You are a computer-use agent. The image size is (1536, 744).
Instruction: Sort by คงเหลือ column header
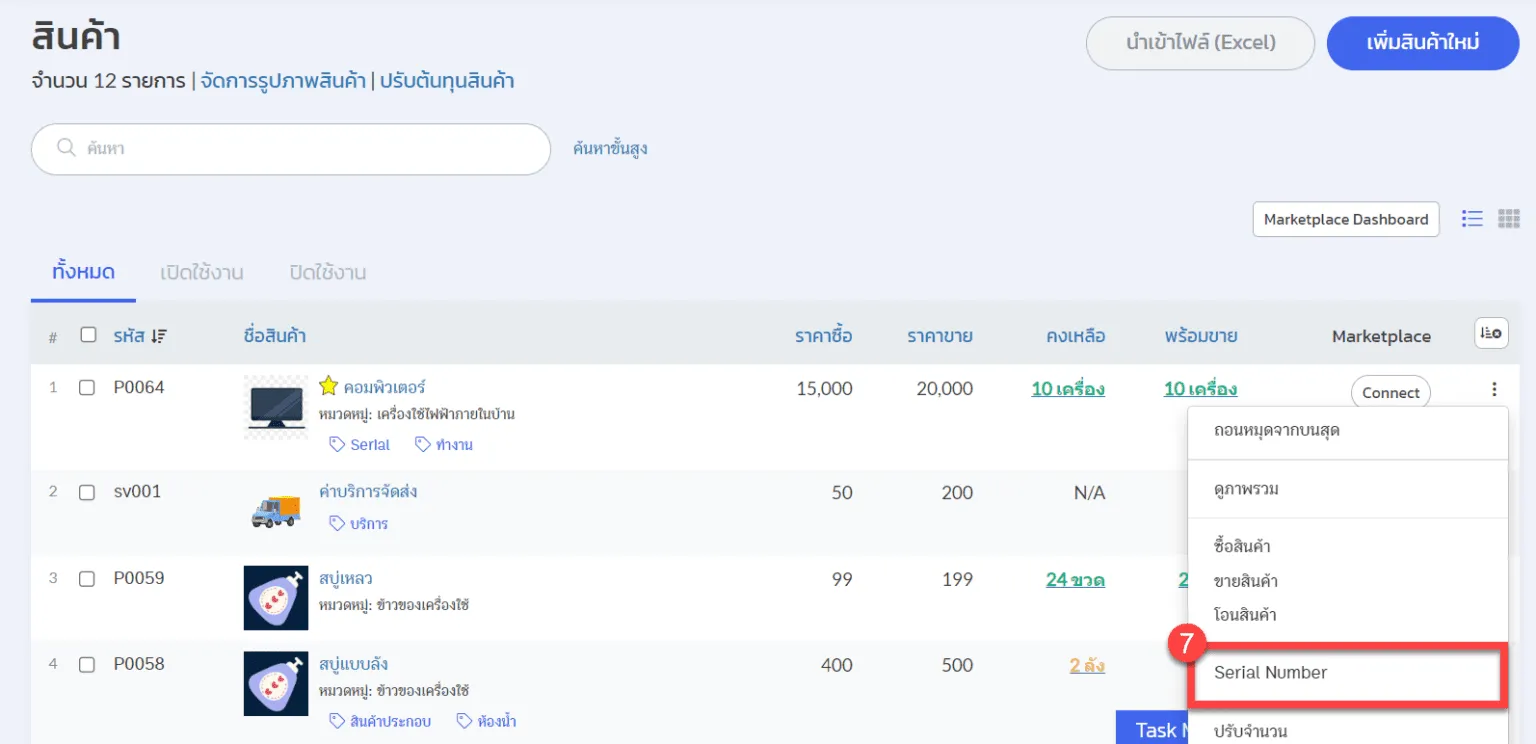click(1075, 336)
